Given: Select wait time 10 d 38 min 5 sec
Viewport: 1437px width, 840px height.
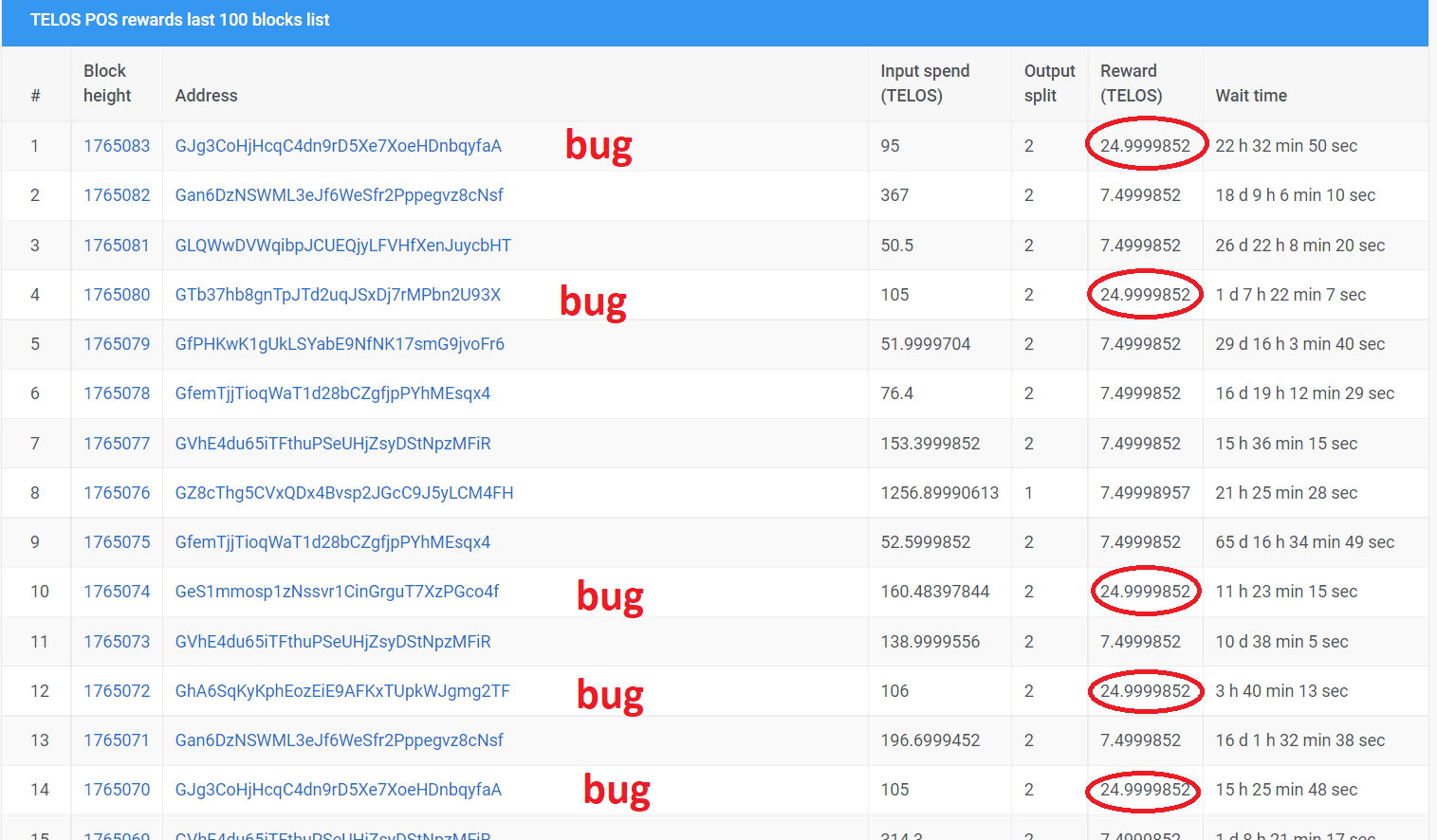Looking at the screenshot, I should click(1281, 642).
